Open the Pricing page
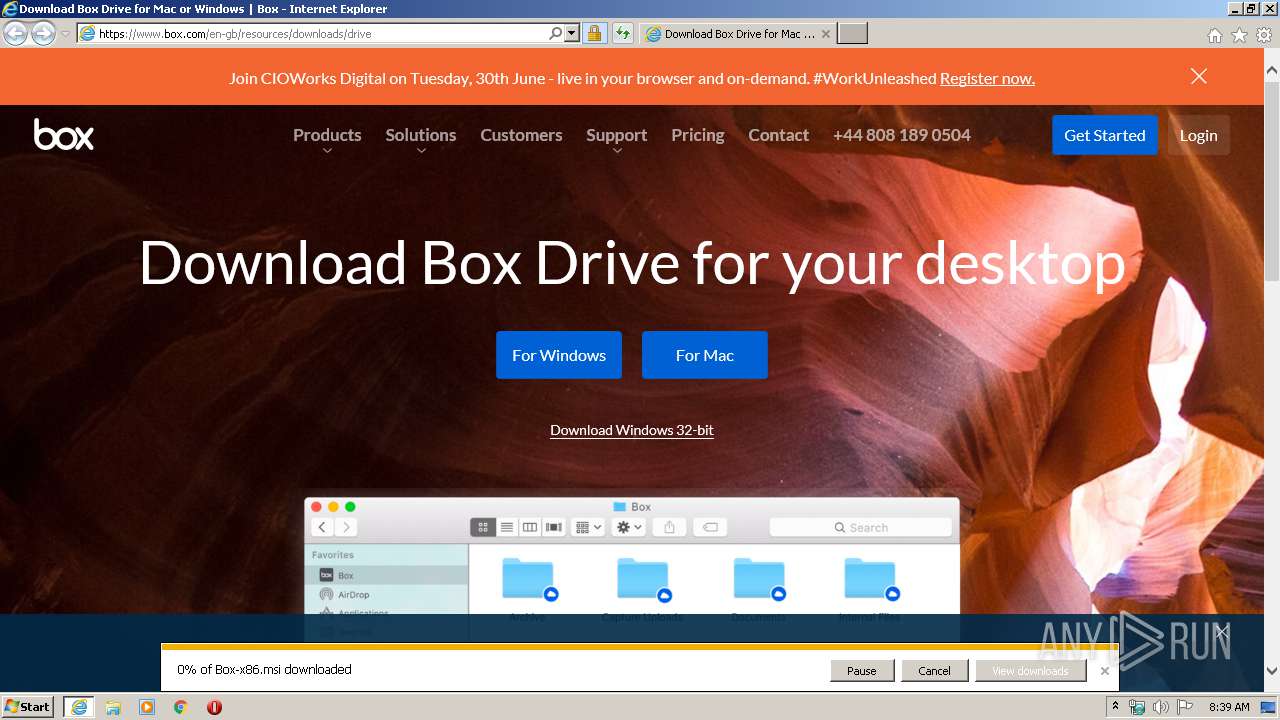The height and width of the screenshot is (720, 1280). pyautogui.click(x=698, y=135)
